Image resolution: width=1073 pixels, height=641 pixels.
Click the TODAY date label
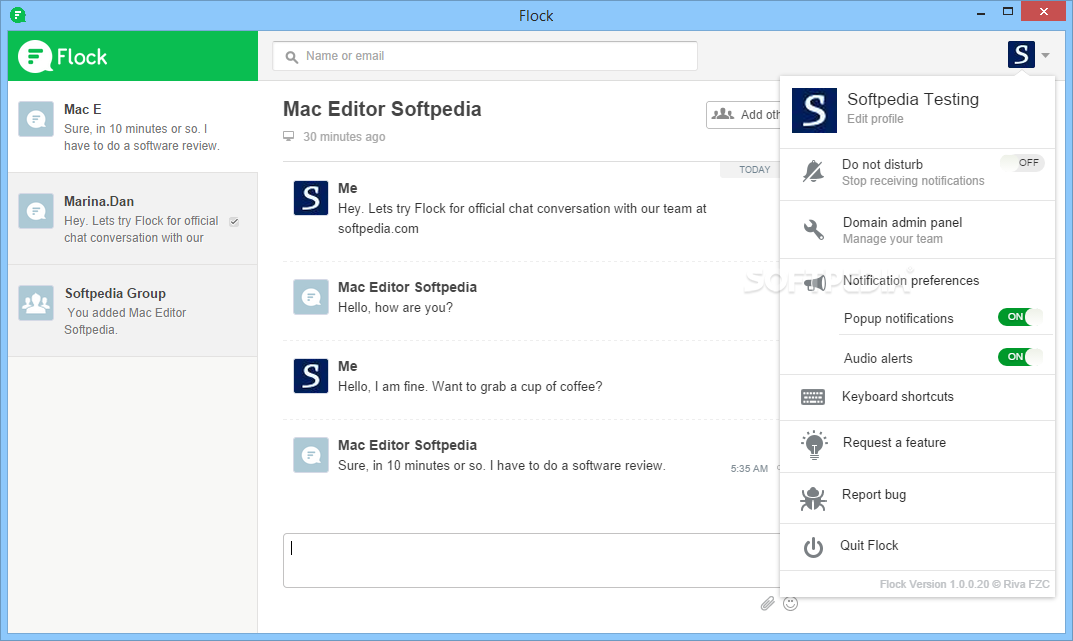[x=754, y=170]
